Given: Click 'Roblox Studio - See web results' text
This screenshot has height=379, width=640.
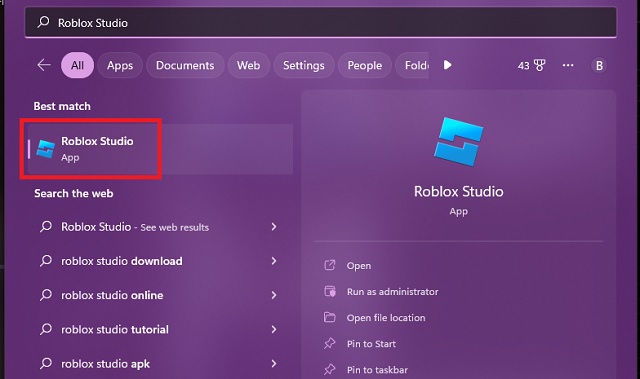Looking at the screenshot, I should 135,227.
